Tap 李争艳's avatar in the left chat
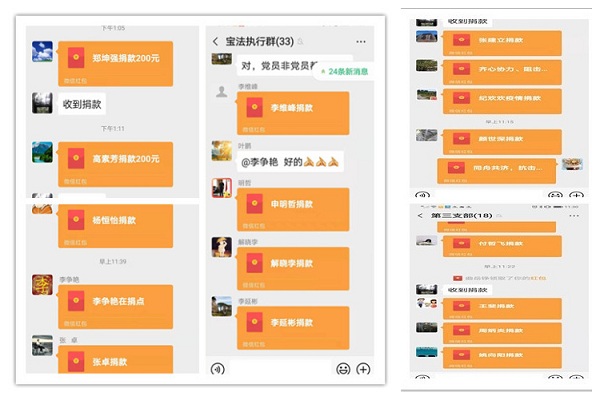This screenshot has height=400, width=600. 42,287
